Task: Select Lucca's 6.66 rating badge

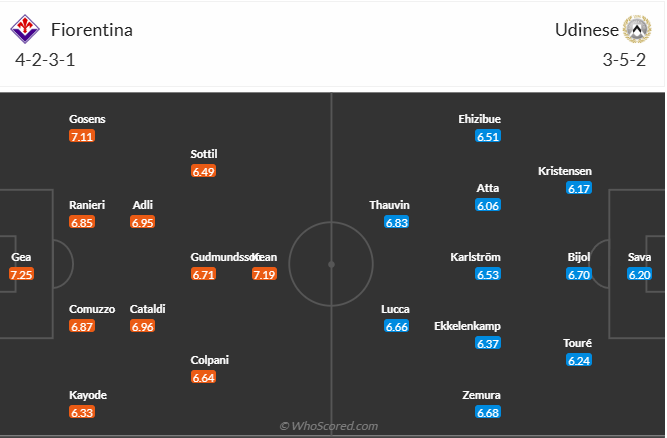Action: point(396,326)
